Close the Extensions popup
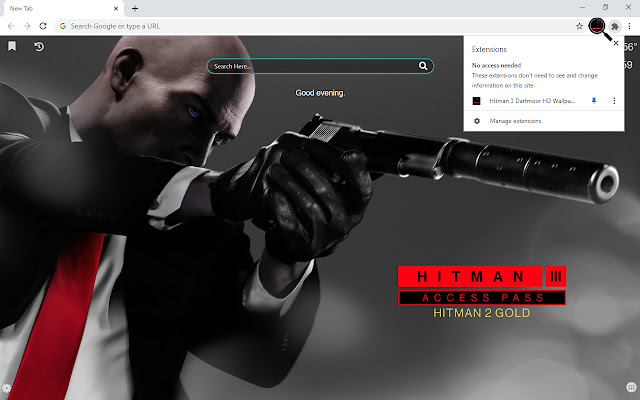This screenshot has width=640, height=400. [x=616, y=43]
